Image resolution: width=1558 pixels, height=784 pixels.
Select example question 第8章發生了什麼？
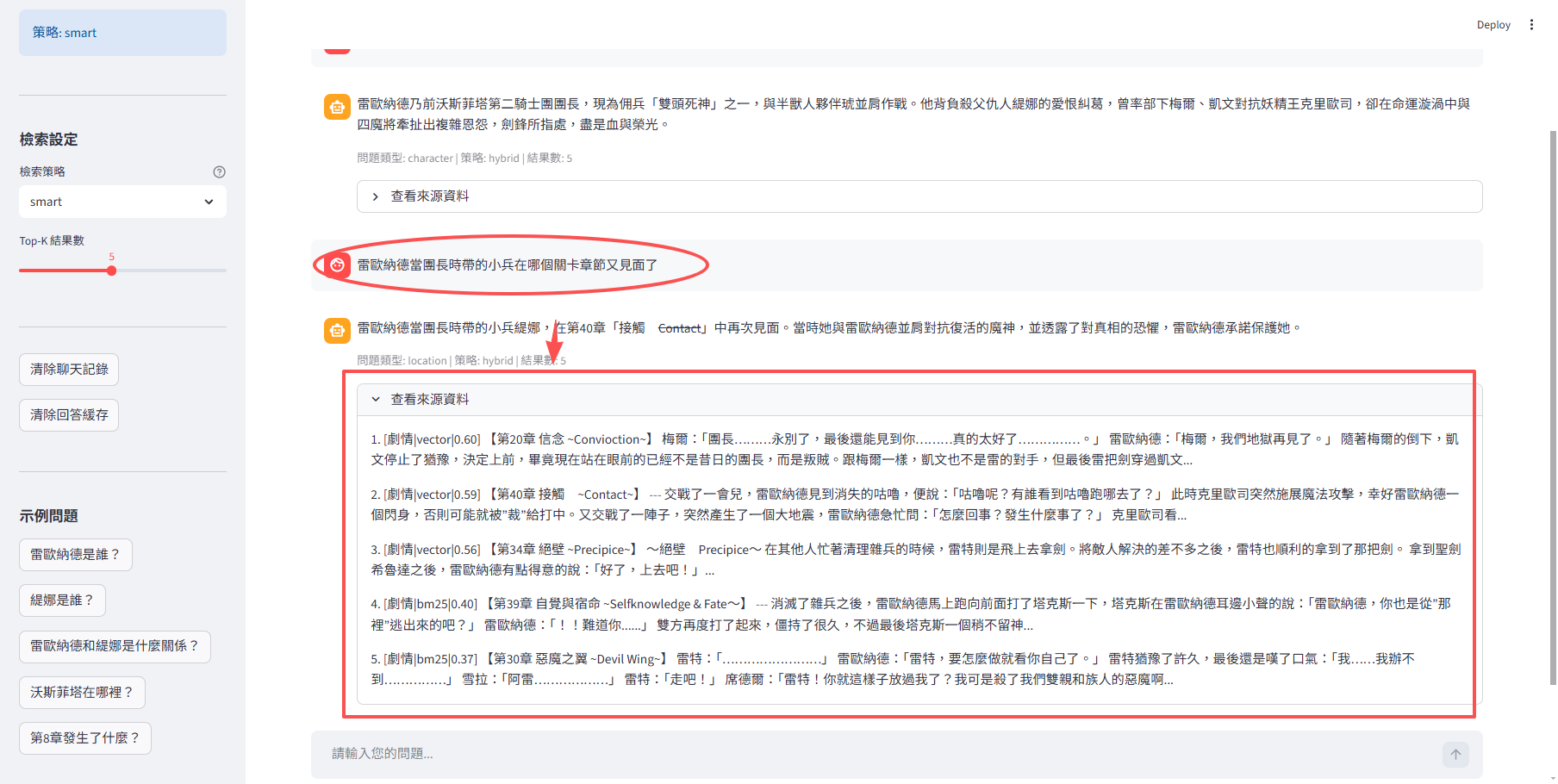click(84, 738)
